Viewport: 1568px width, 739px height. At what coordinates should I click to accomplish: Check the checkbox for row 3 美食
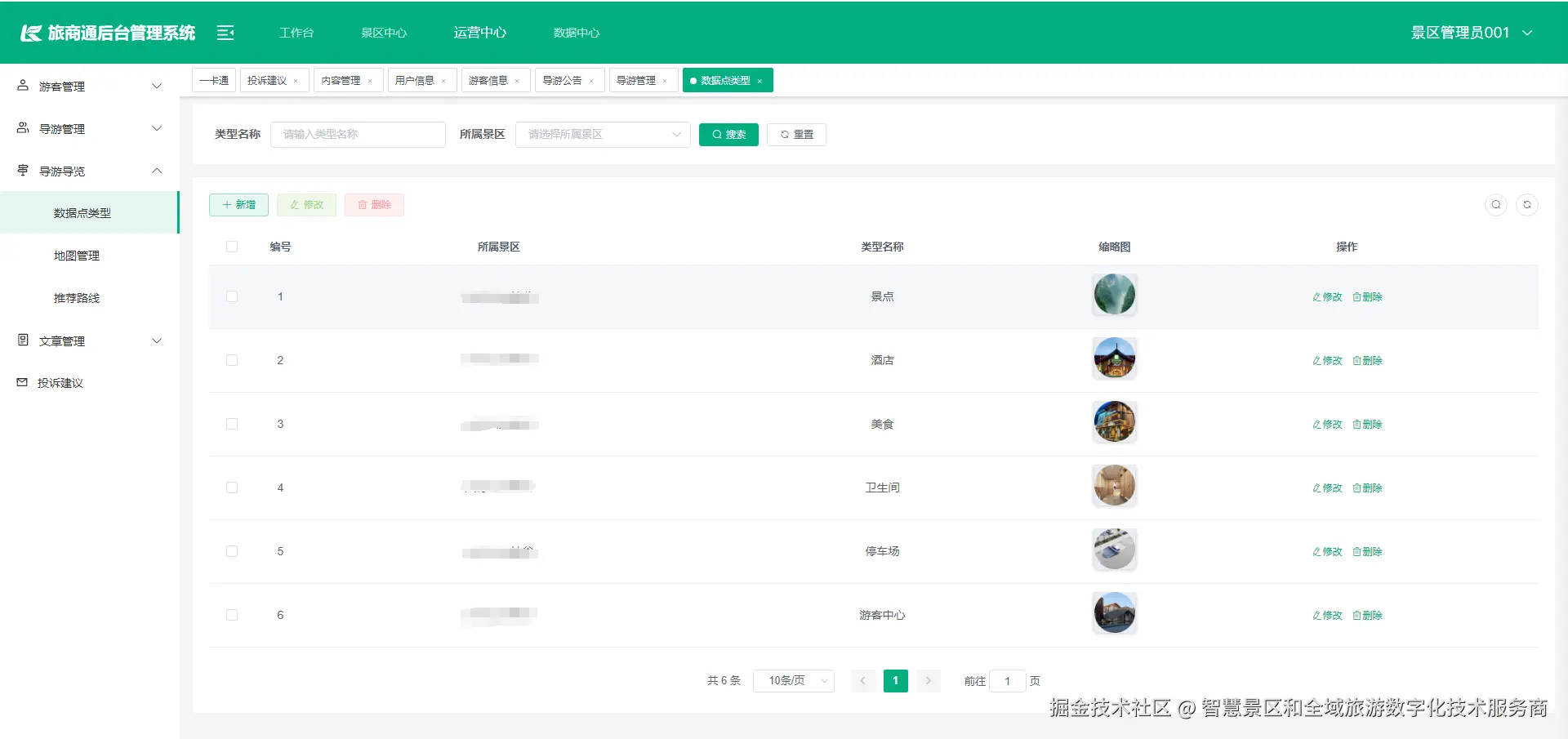click(232, 424)
